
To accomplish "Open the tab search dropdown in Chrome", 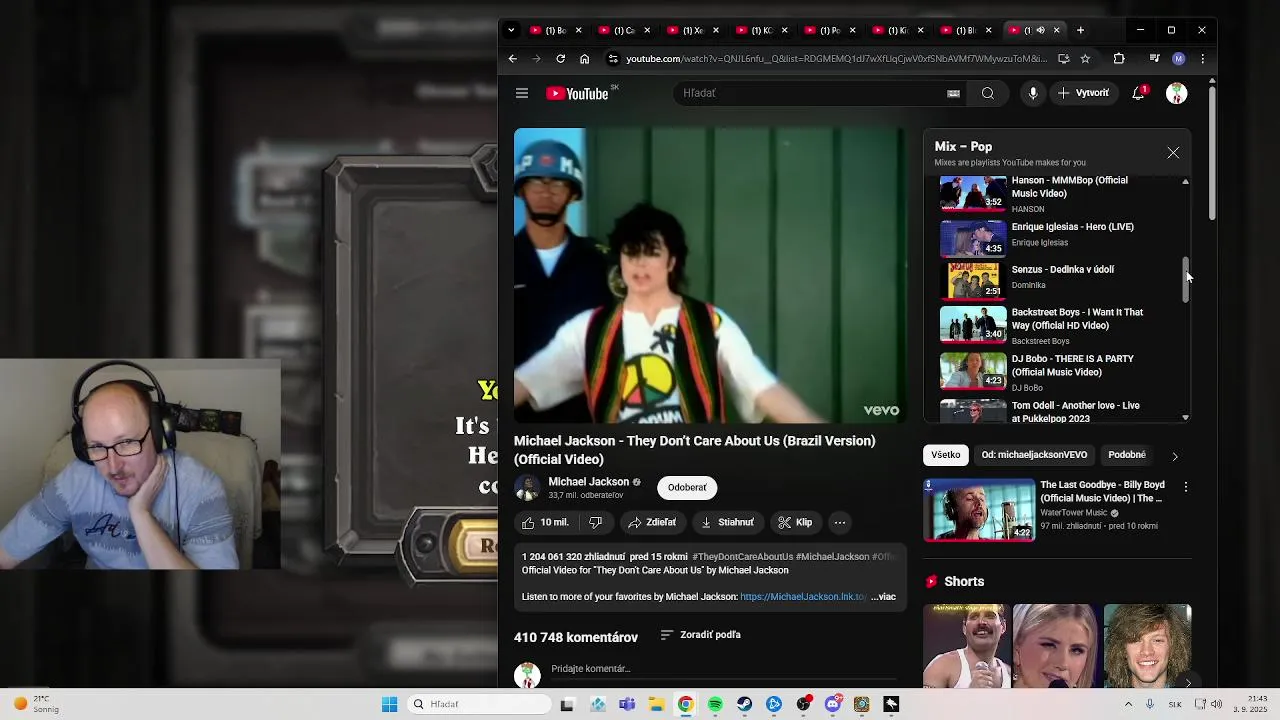I will [x=511, y=30].
